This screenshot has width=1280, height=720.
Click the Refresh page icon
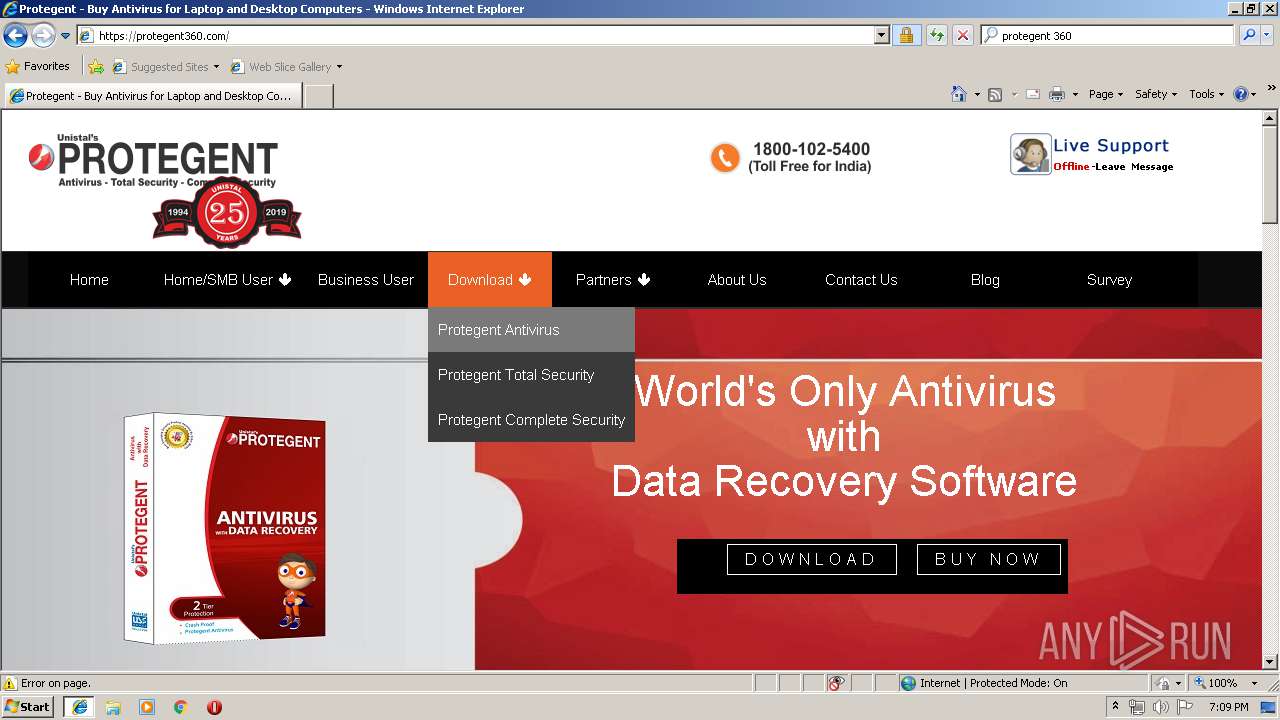(936, 35)
